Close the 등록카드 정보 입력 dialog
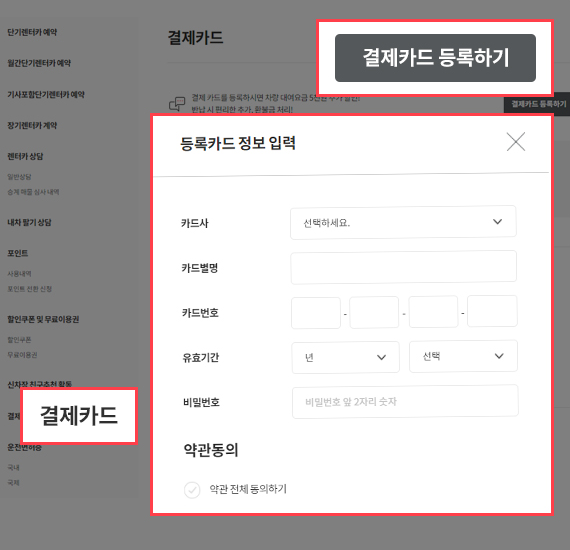 tap(516, 142)
